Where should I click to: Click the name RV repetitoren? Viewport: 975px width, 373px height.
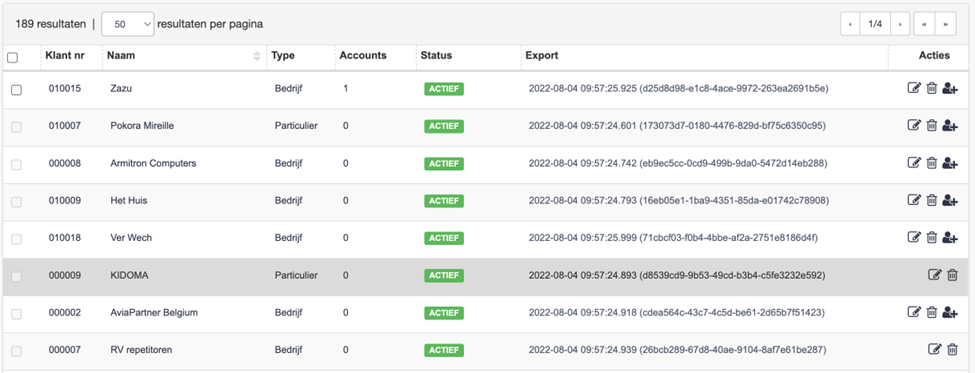[141, 350]
